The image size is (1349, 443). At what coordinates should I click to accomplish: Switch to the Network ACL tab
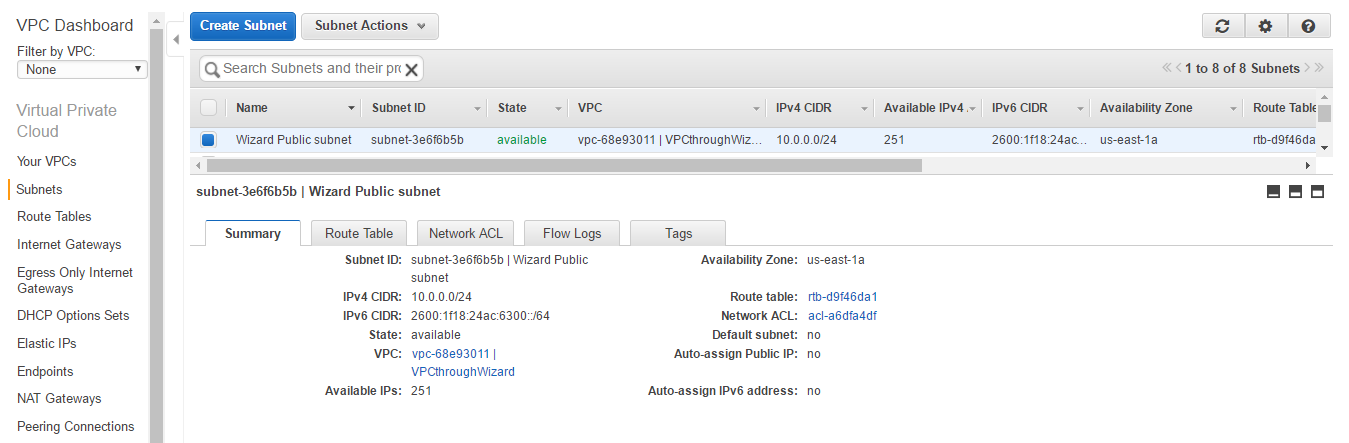point(465,233)
